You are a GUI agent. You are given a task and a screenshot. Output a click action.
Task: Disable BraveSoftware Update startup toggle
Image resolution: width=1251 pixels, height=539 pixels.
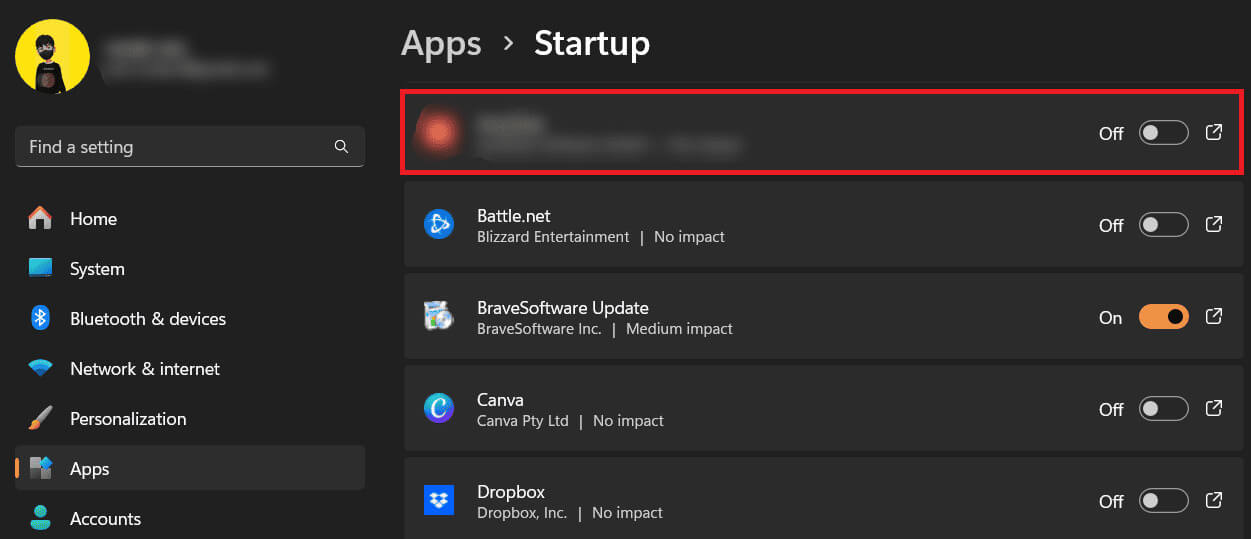pos(1163,317)
